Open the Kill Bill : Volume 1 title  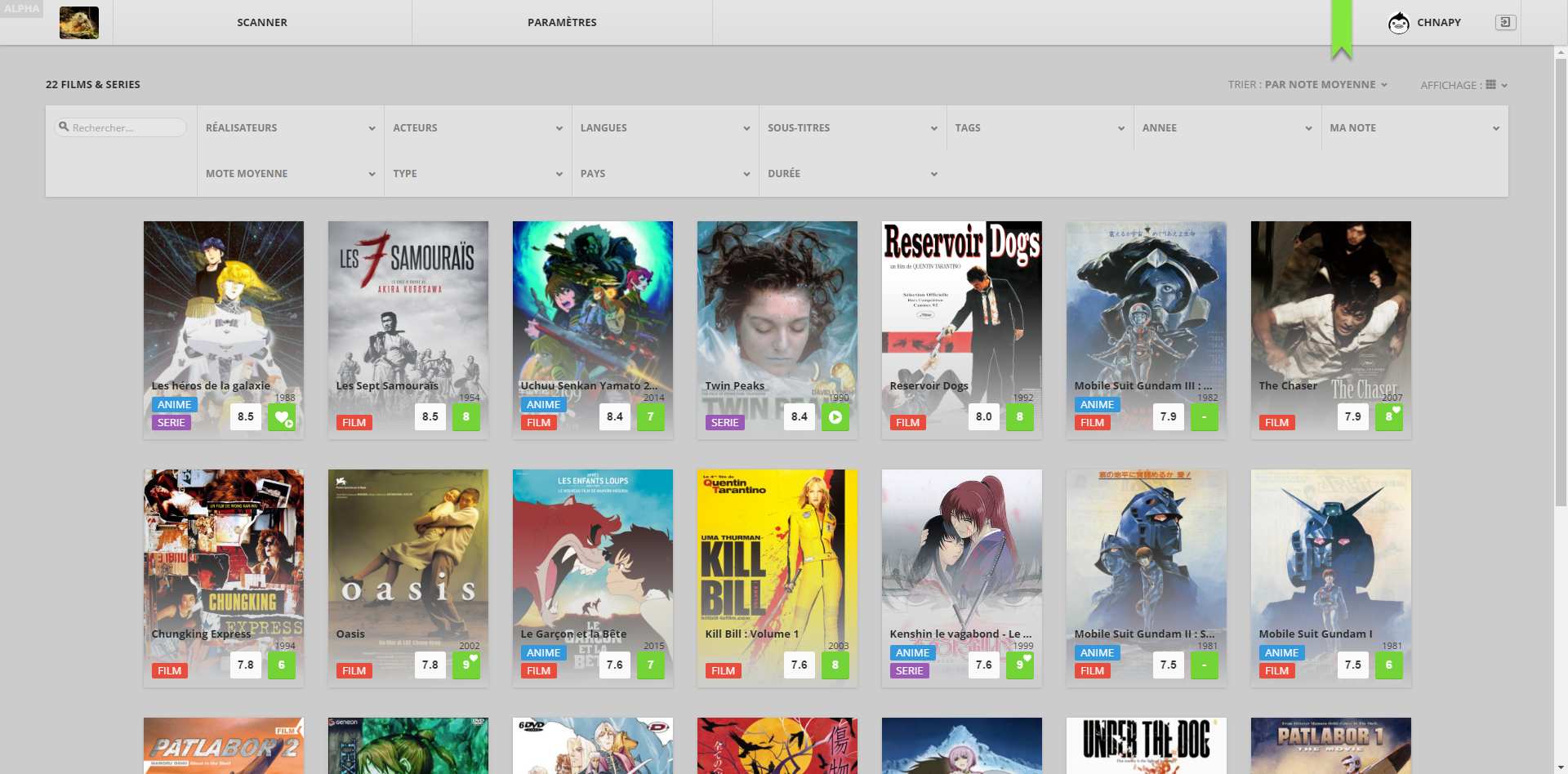tap(751, 634)
